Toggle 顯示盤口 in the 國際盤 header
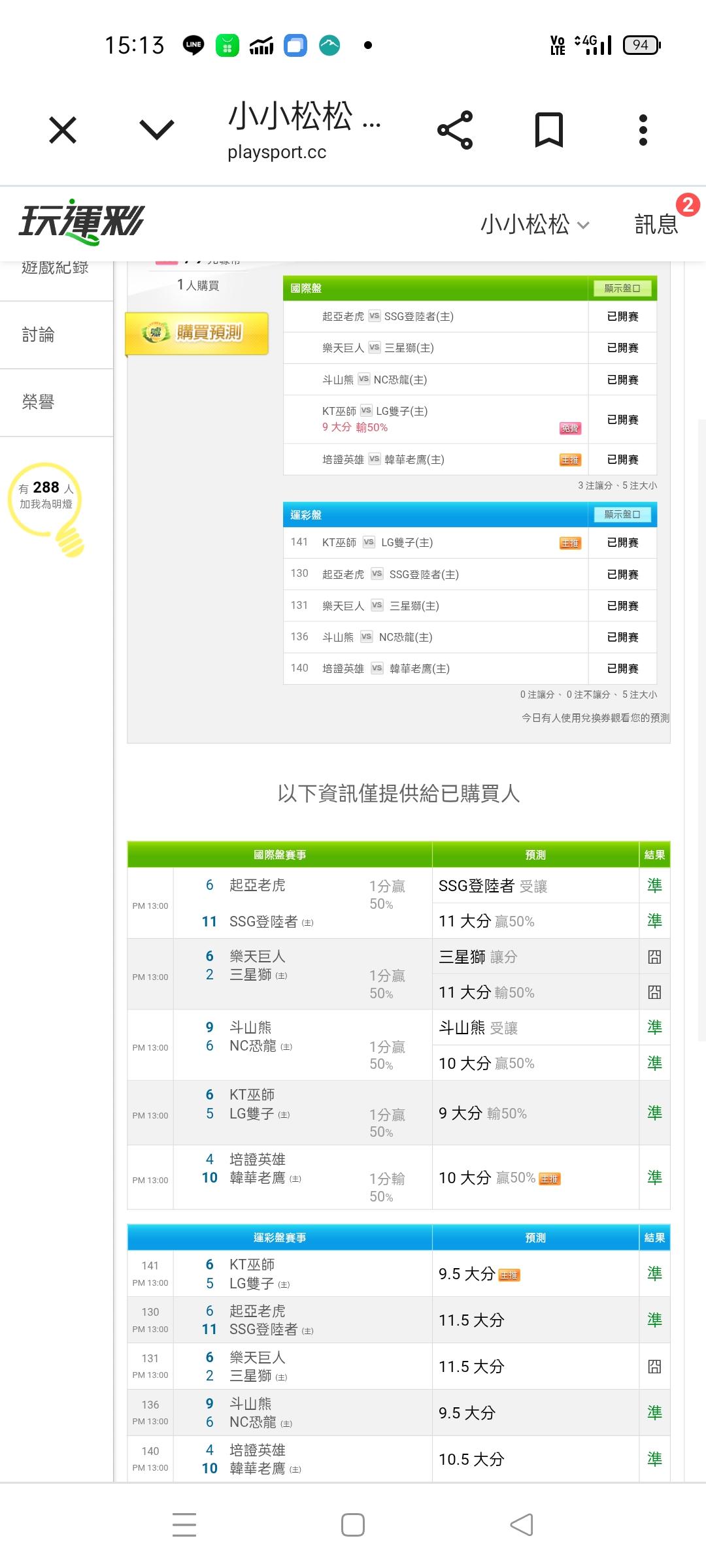This screenshot has width=706, height=1568. [622, 288]
